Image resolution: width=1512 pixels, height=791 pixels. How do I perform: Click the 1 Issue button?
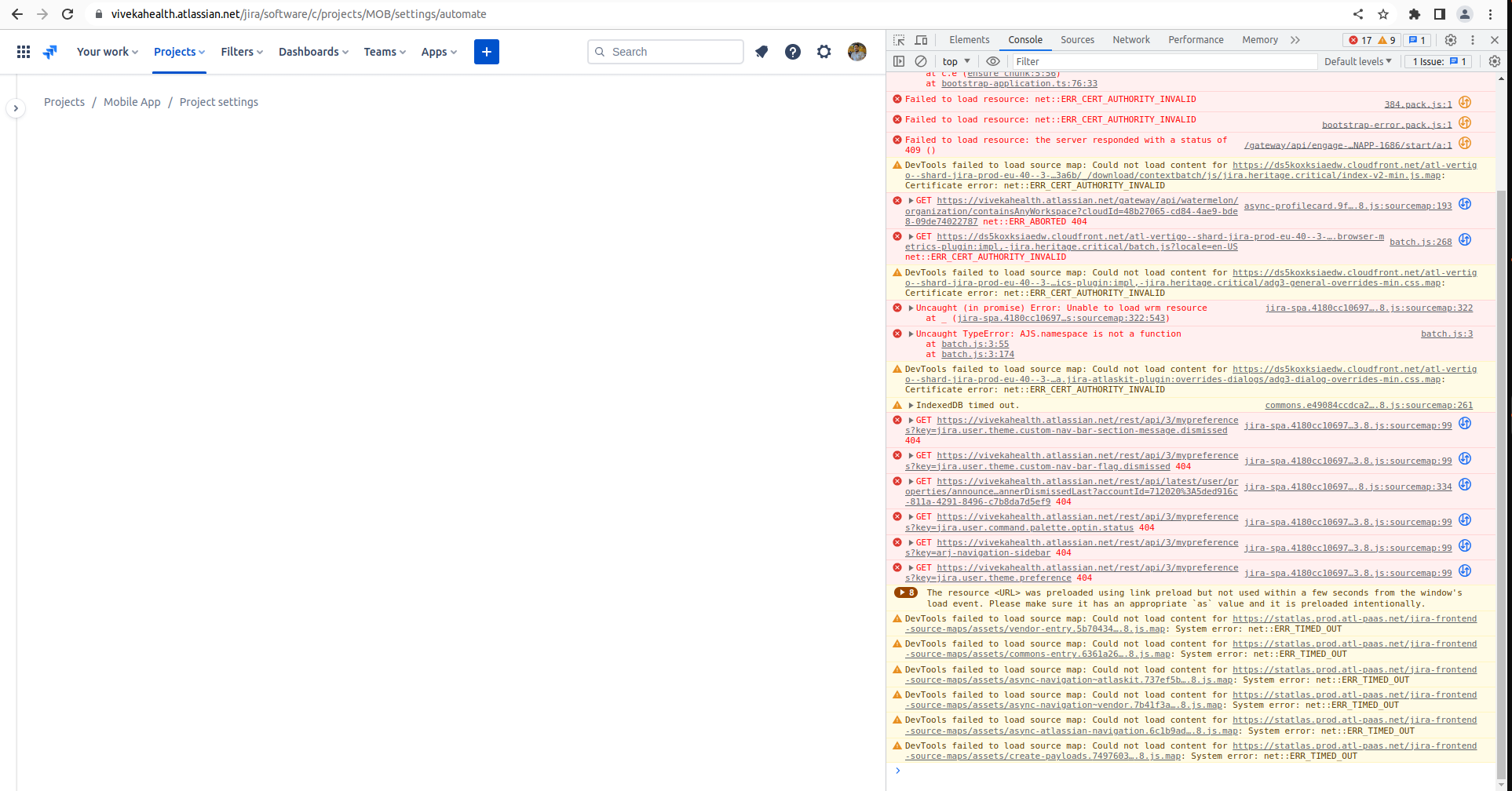click(1437, 61)
